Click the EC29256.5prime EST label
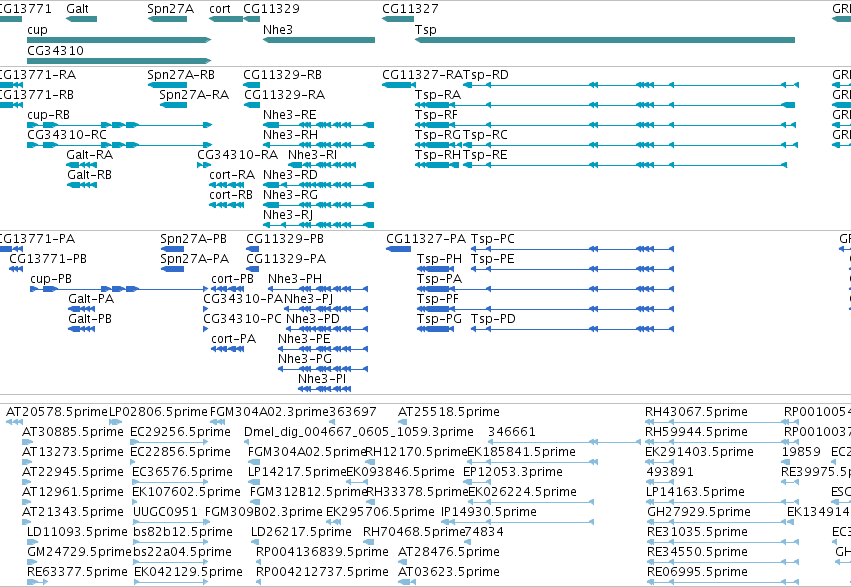This screenshot has width=851, height=587. pos(180,432)
